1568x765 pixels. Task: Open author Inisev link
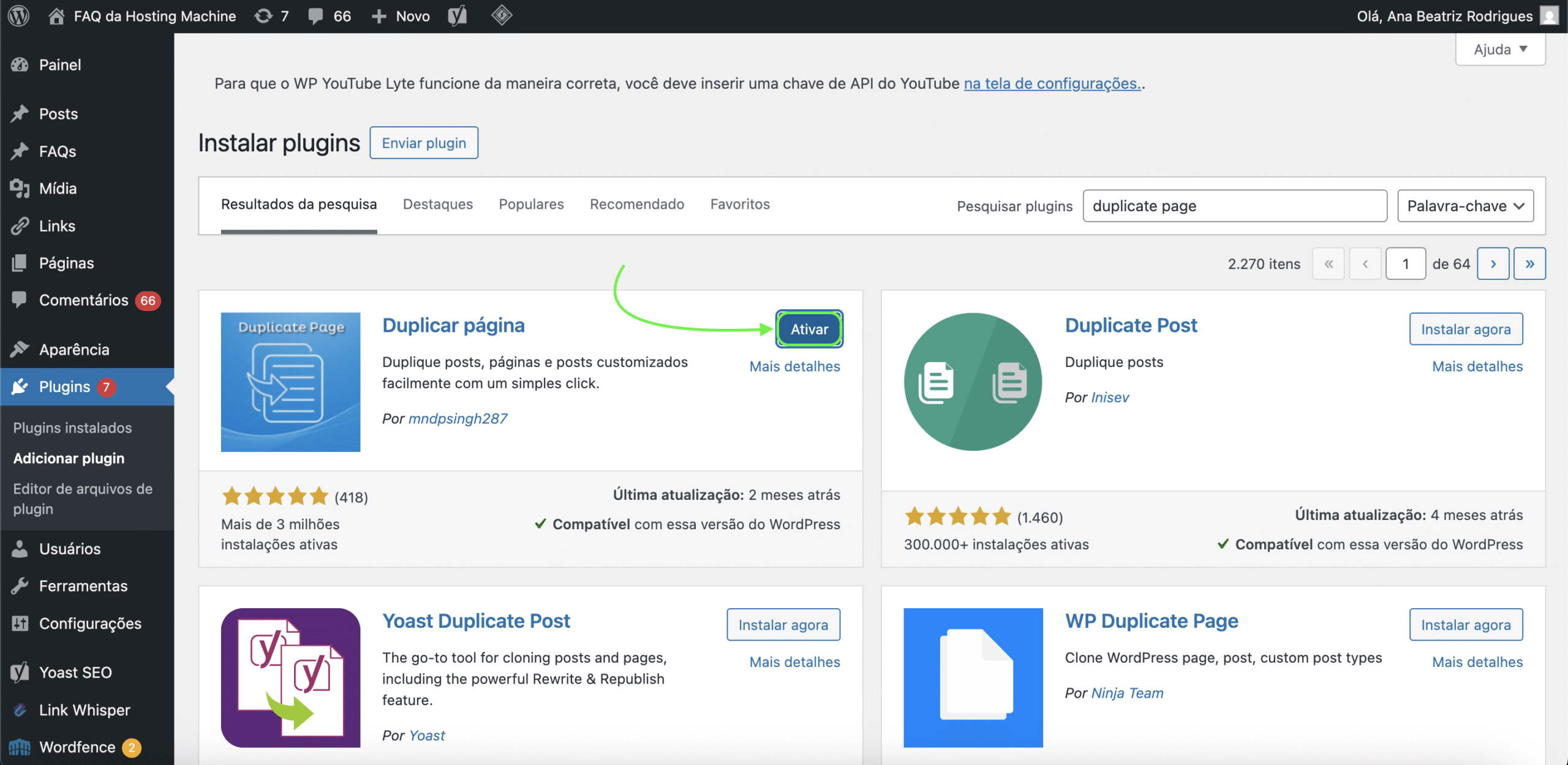[1110, 398]
